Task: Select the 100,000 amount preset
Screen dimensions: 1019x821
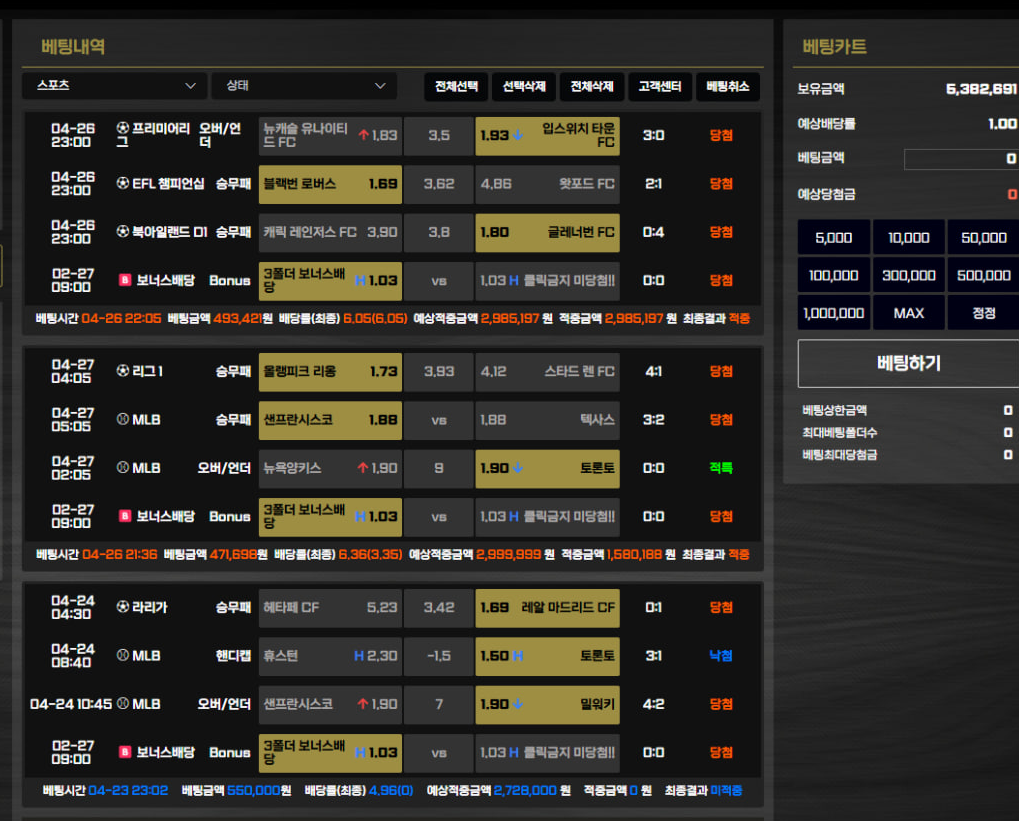Action: click(833, 275)
